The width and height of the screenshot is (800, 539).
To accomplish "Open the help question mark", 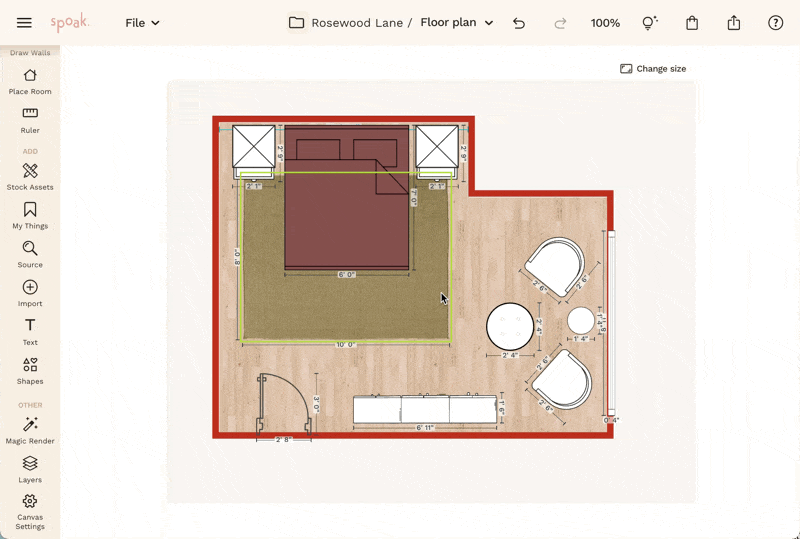I will (776, 23).
